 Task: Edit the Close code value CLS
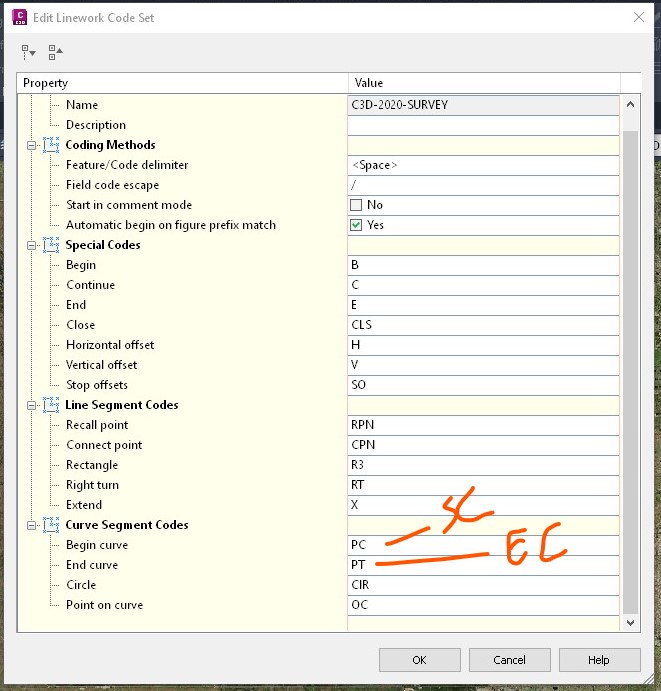click(x=483, y=325)
